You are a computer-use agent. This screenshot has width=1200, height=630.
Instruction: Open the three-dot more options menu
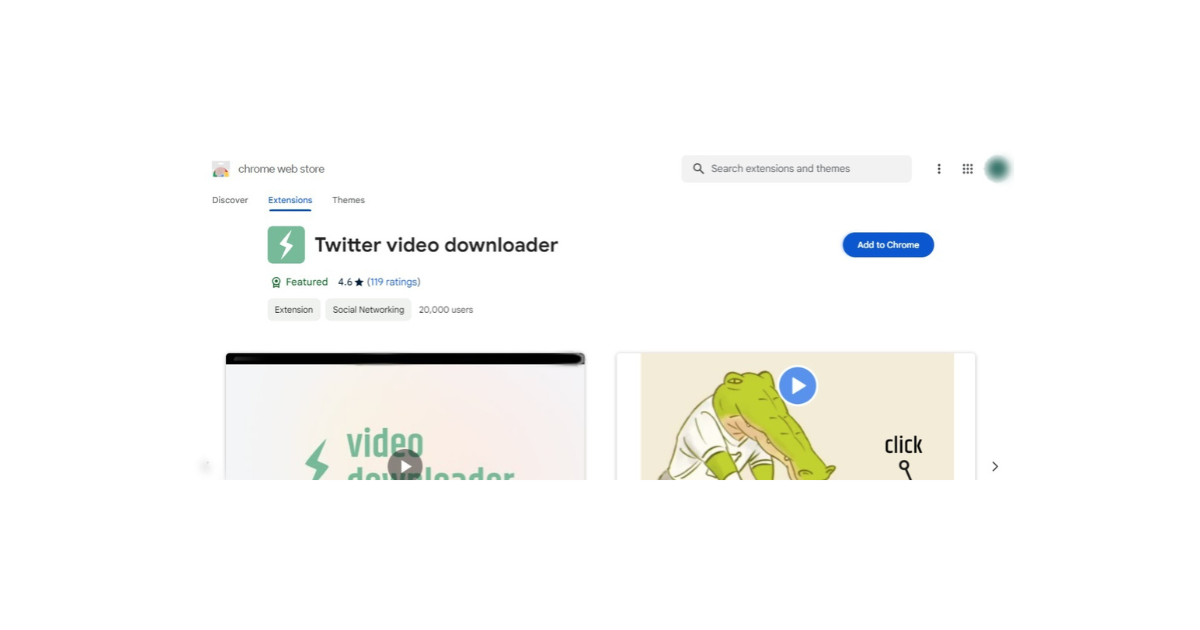pos(938,169)
